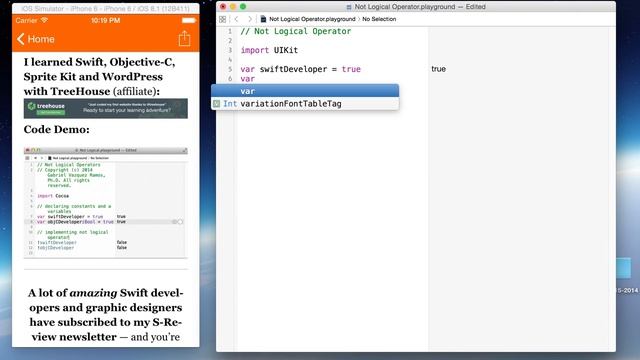640x360 pixels.
Task: Tap the share icon in orange bar
Action: 184,38
